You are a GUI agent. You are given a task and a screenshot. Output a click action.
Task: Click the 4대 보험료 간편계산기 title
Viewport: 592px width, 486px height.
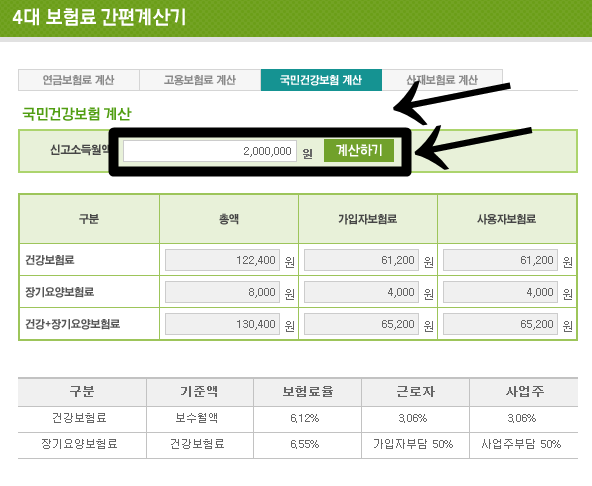pos(99,17)
